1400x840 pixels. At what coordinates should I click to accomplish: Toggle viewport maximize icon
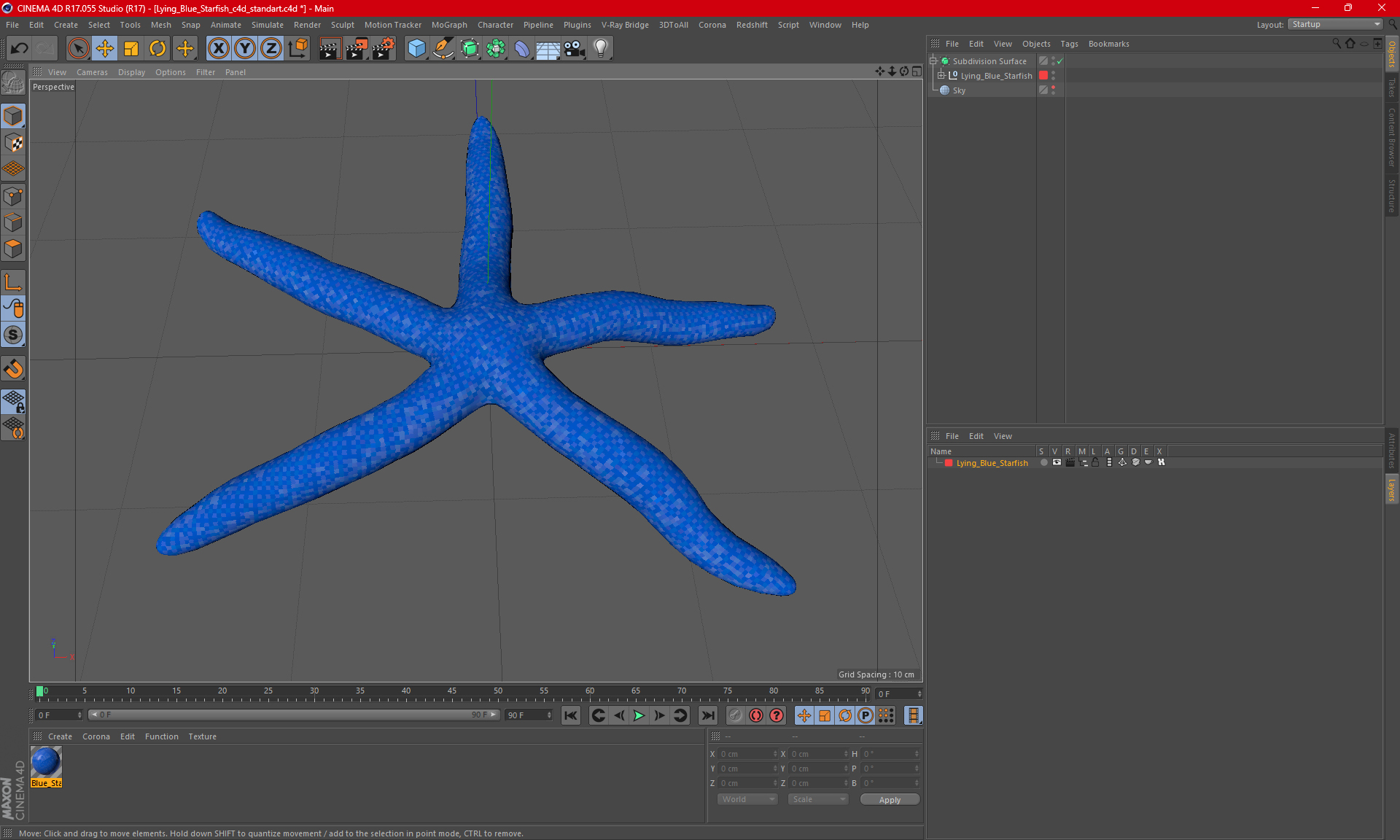[917, 71]
